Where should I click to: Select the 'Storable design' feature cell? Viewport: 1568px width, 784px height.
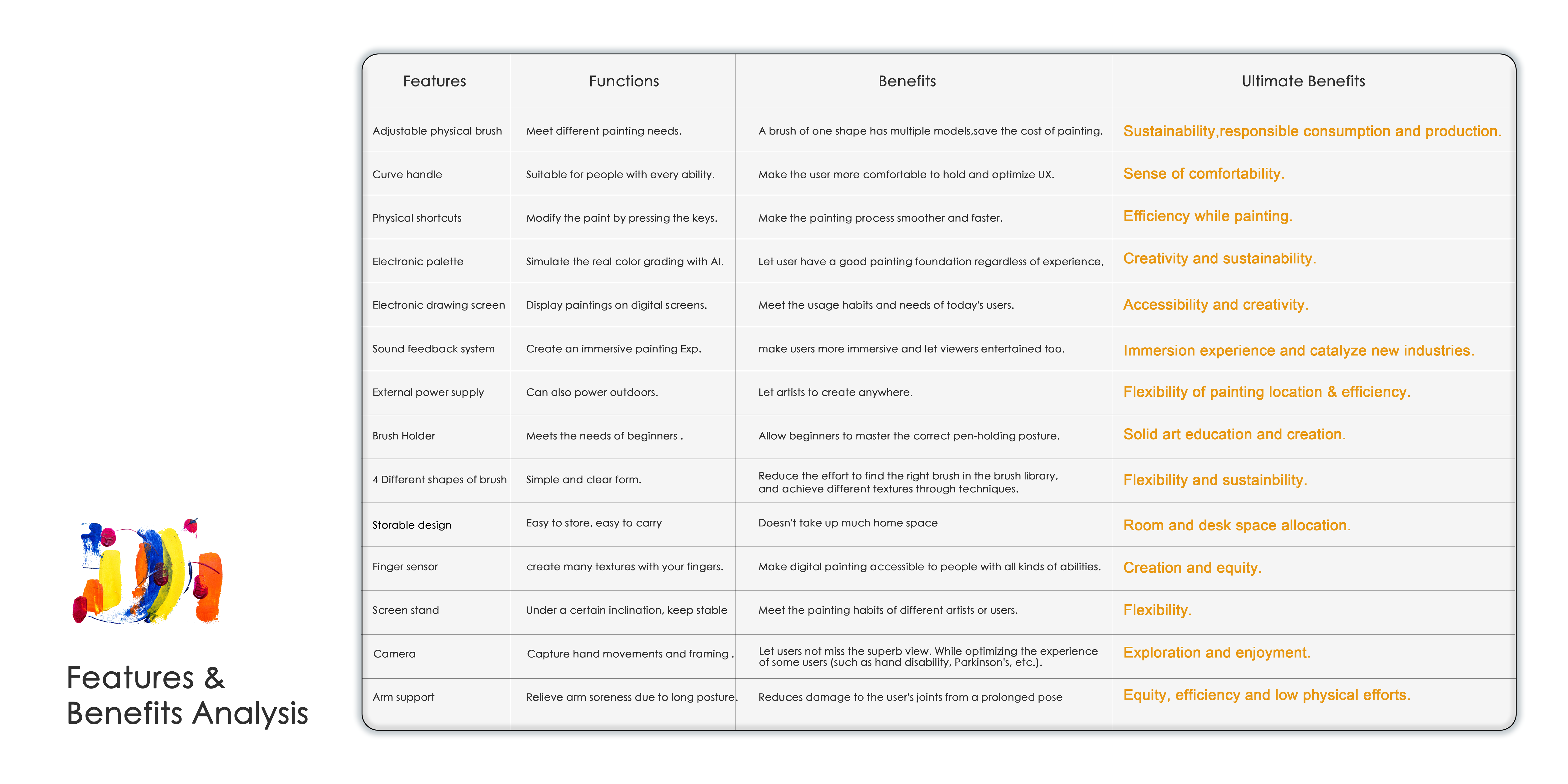coord(411,525)
